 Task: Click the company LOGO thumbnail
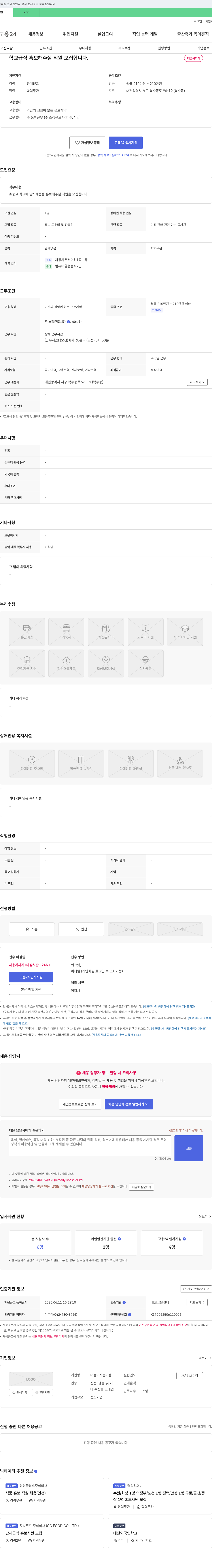31,1379
